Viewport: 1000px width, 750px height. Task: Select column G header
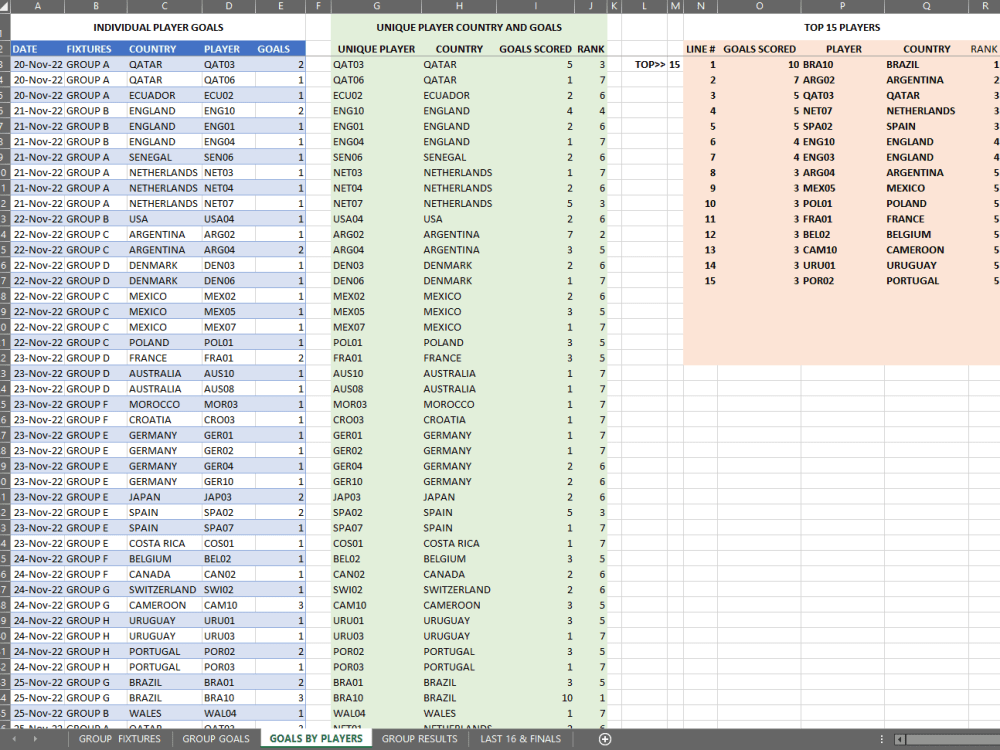coord(376,6)
